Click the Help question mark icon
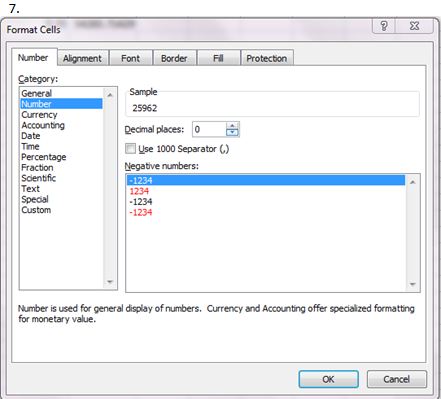441x399 pixels. [384, 26]
